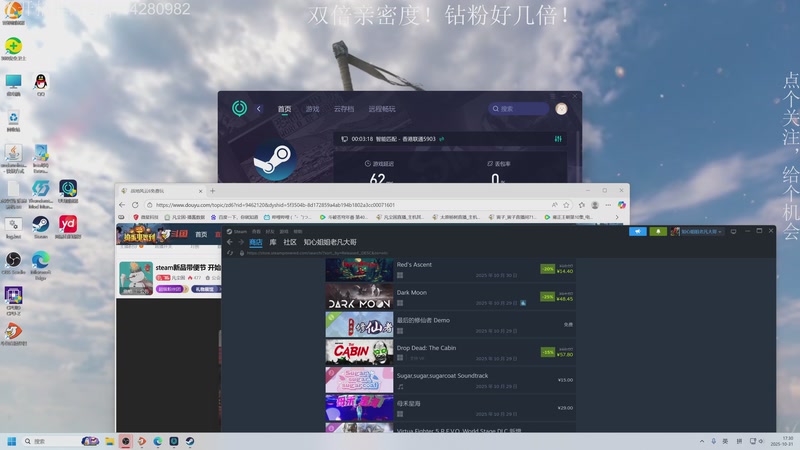Expand Edge bookmarks bar overflow chevron

617,217
